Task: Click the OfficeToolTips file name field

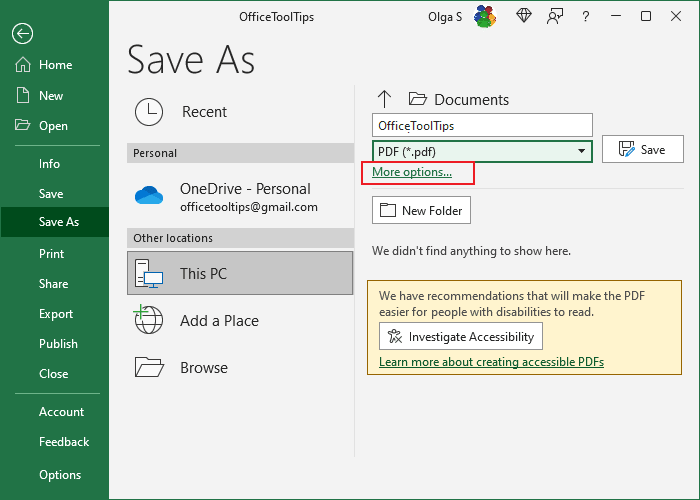Action: click(482, 125)
